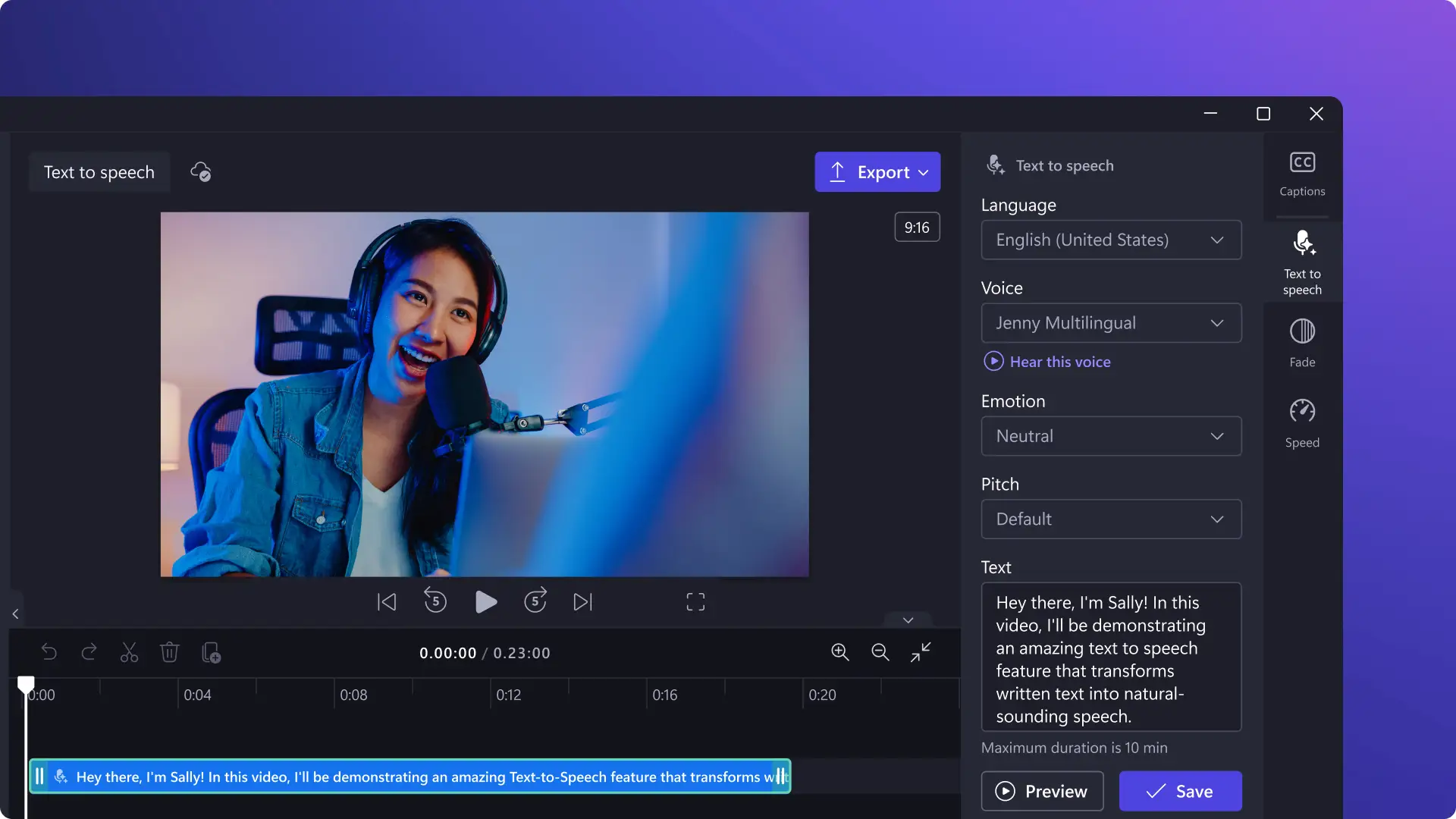Click the Text input field

(x=1111, y=657)
